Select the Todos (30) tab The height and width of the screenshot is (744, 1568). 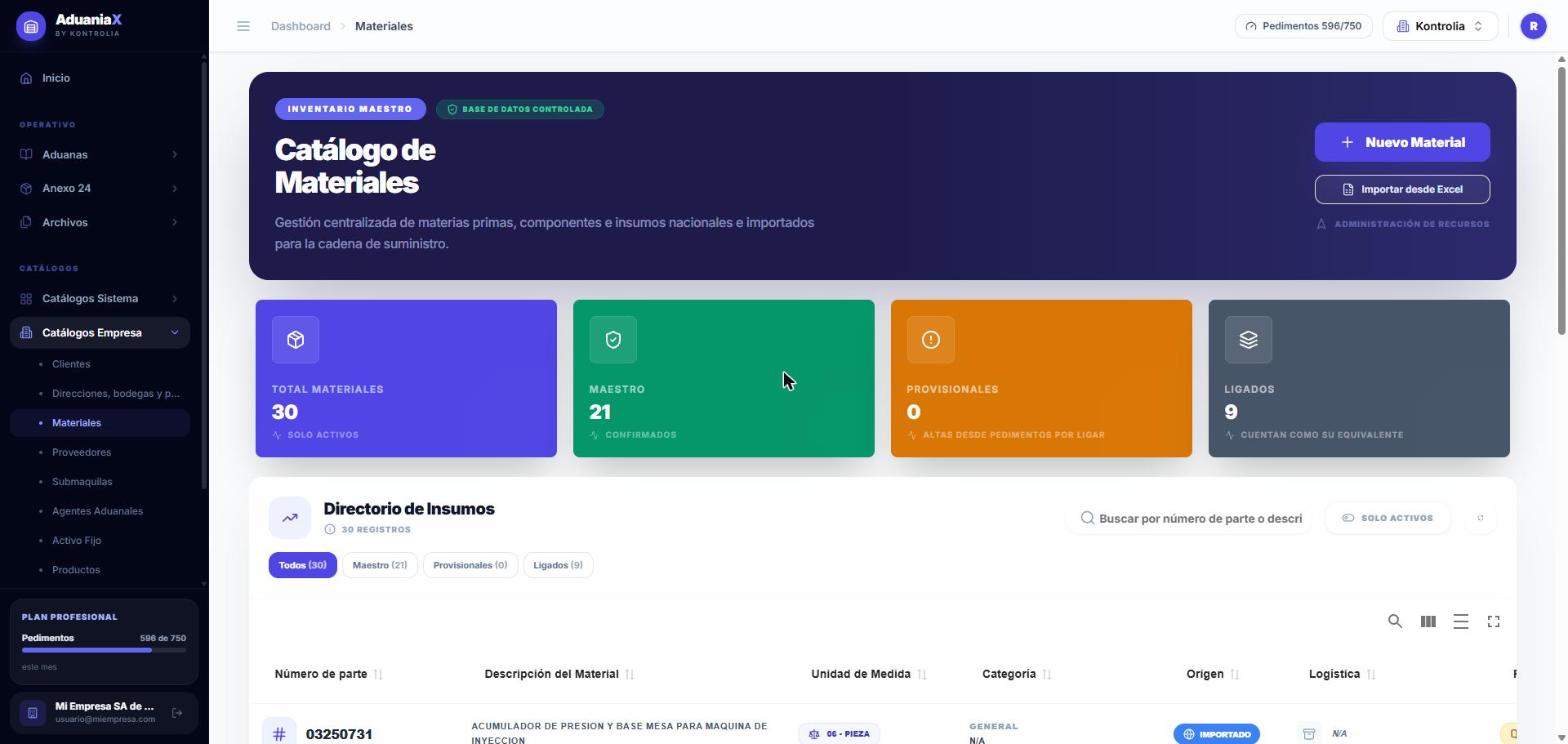click(x=302, y=565)
